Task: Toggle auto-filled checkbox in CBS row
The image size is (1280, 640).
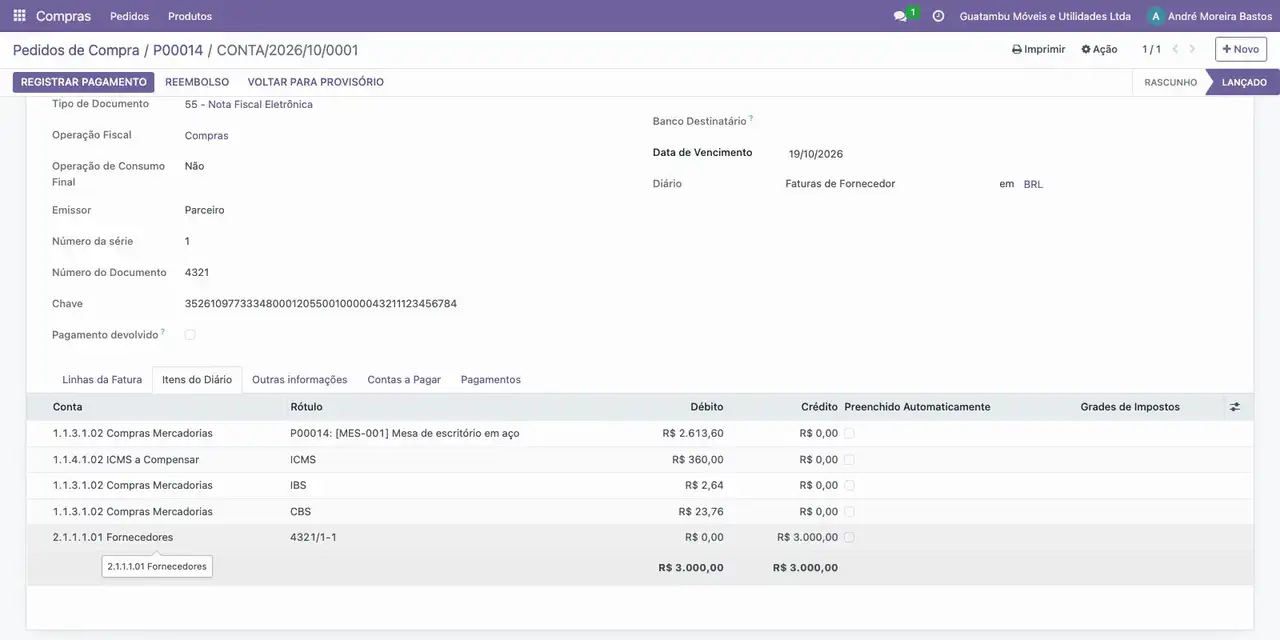Action: coord(849,511)
